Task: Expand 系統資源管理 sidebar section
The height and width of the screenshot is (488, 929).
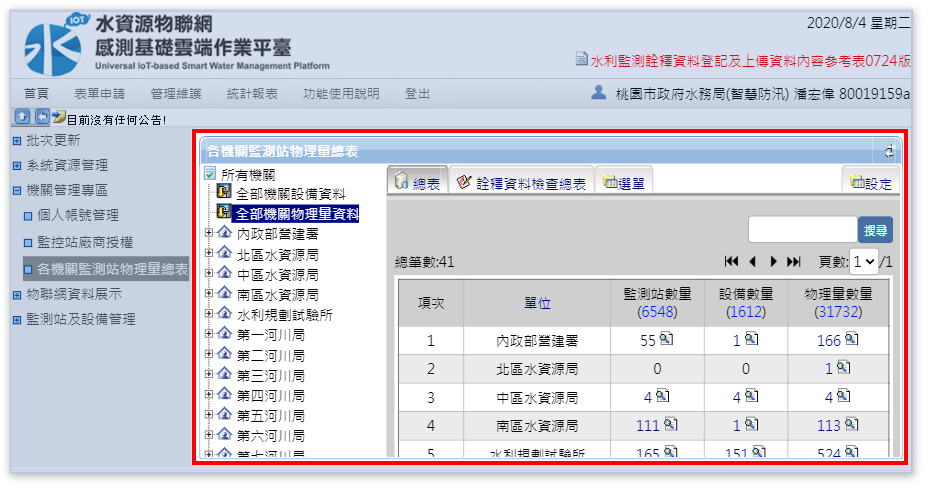Action: pyautogui.click(x=17, y=166)
